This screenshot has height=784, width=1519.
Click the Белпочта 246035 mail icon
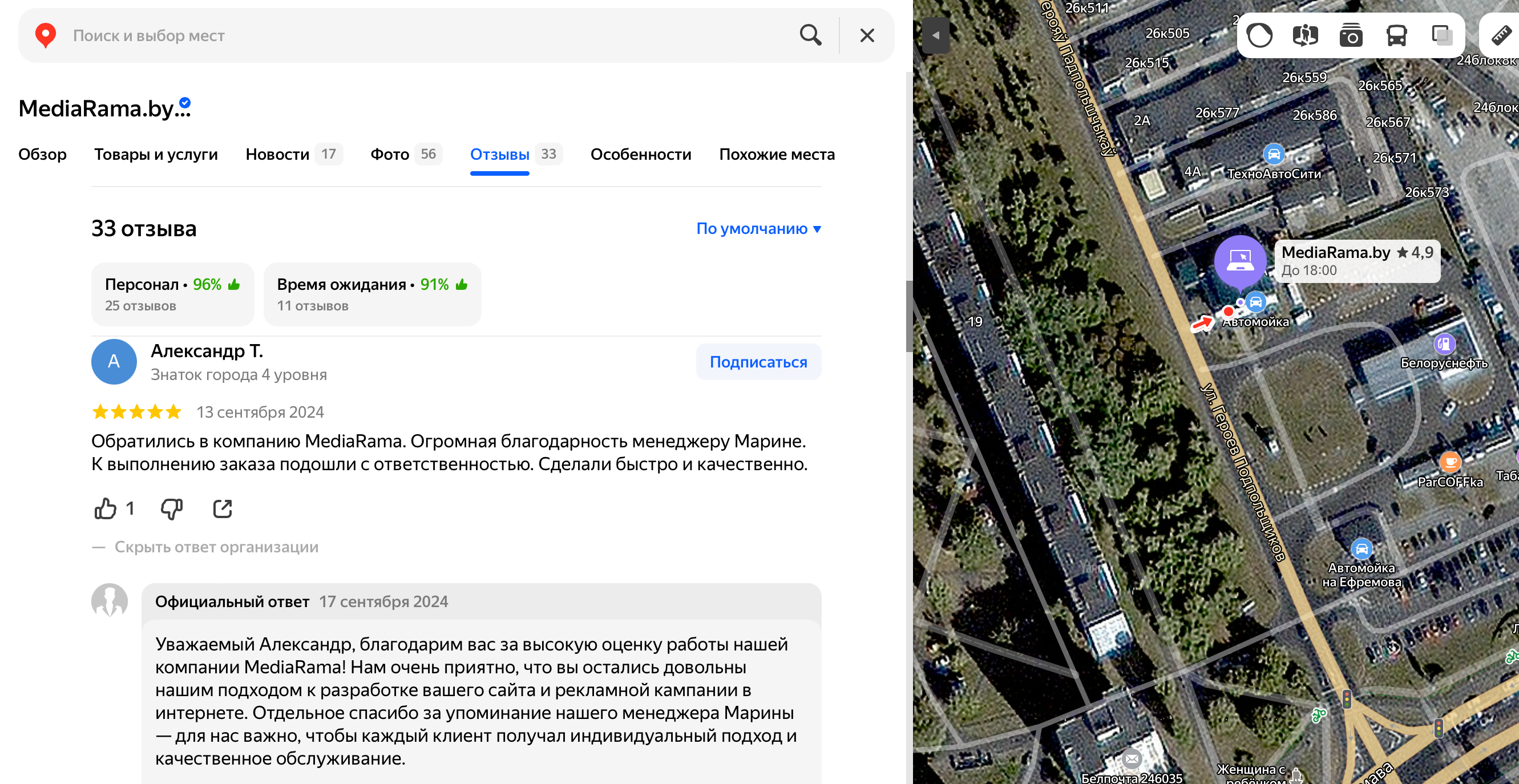[x=1132, y=759]
